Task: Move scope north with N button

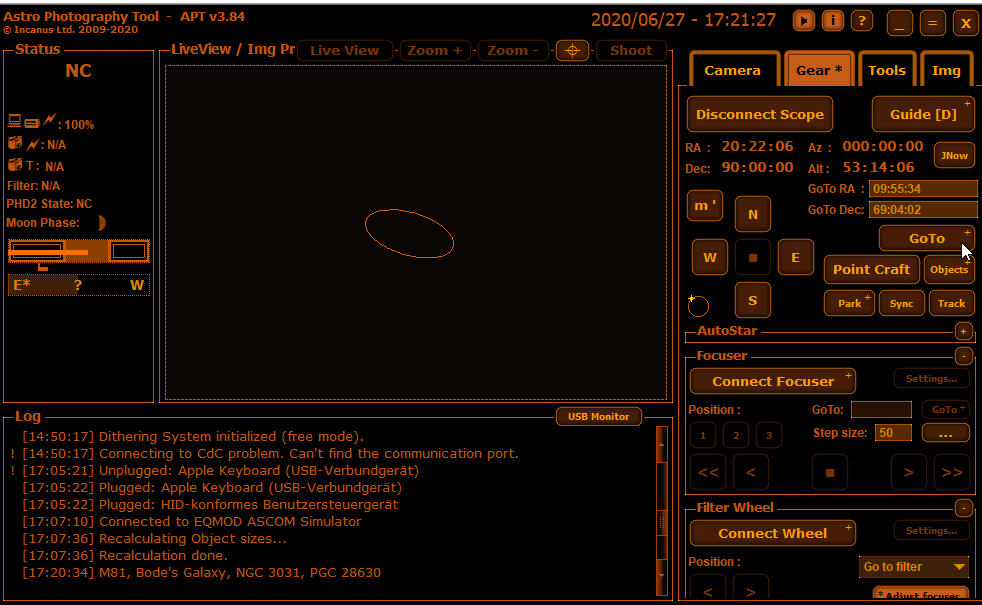Action: 752,214
